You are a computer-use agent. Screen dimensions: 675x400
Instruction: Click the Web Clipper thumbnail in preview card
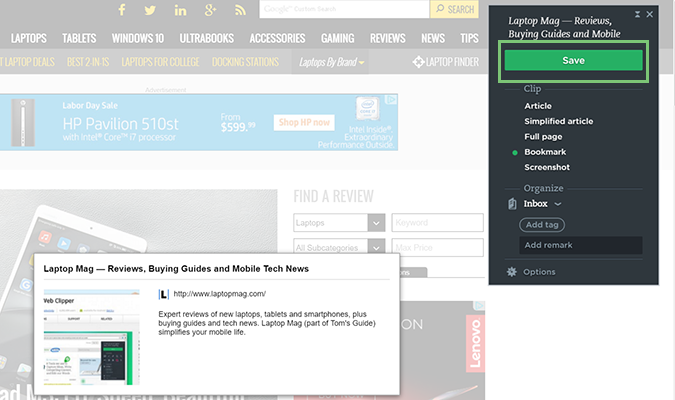click(x=92, y=337)
